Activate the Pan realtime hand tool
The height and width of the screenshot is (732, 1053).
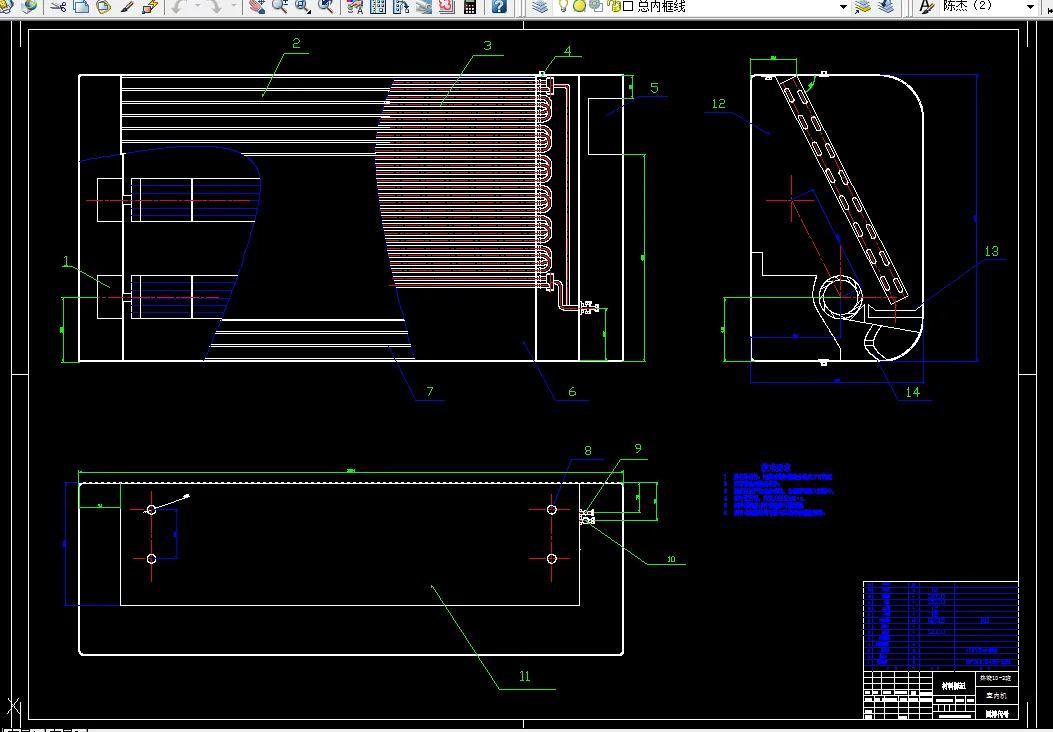pos(257,7)
